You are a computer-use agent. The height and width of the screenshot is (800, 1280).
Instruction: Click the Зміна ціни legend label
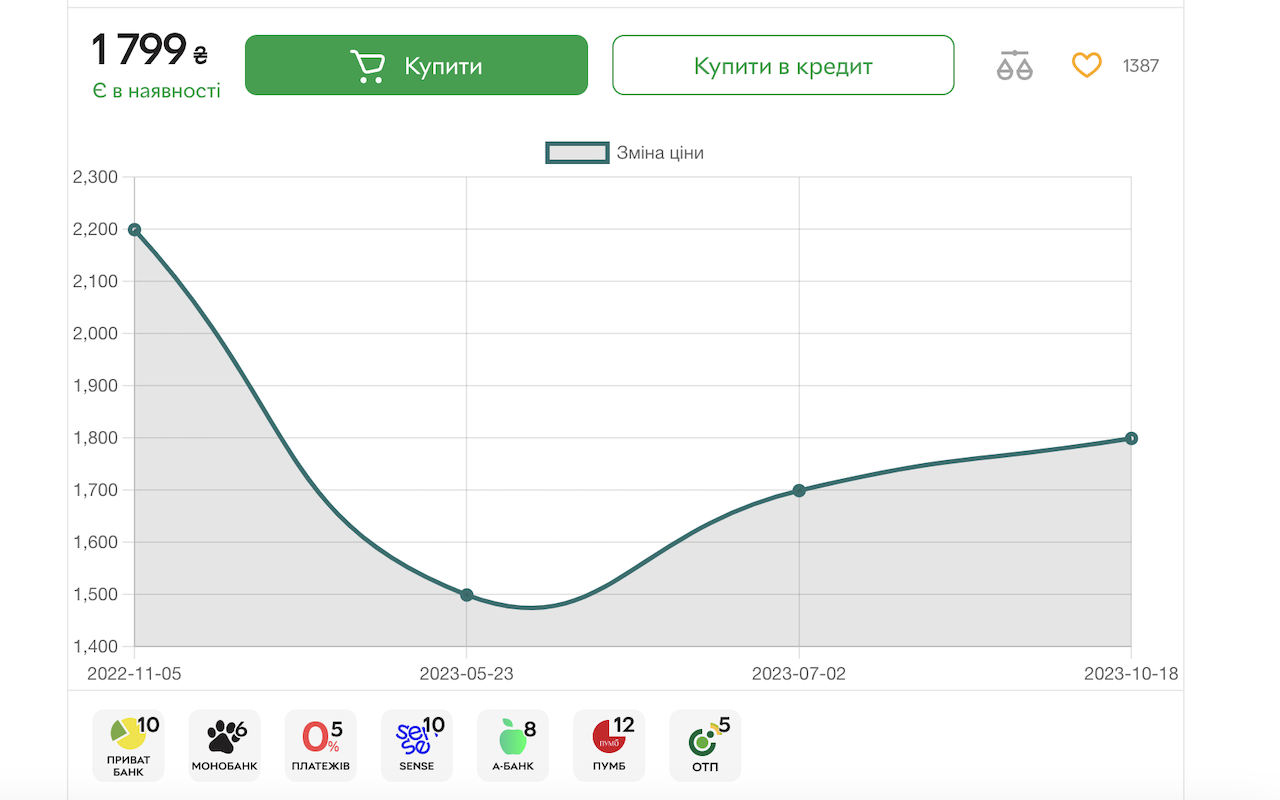(x=660, y=153)
